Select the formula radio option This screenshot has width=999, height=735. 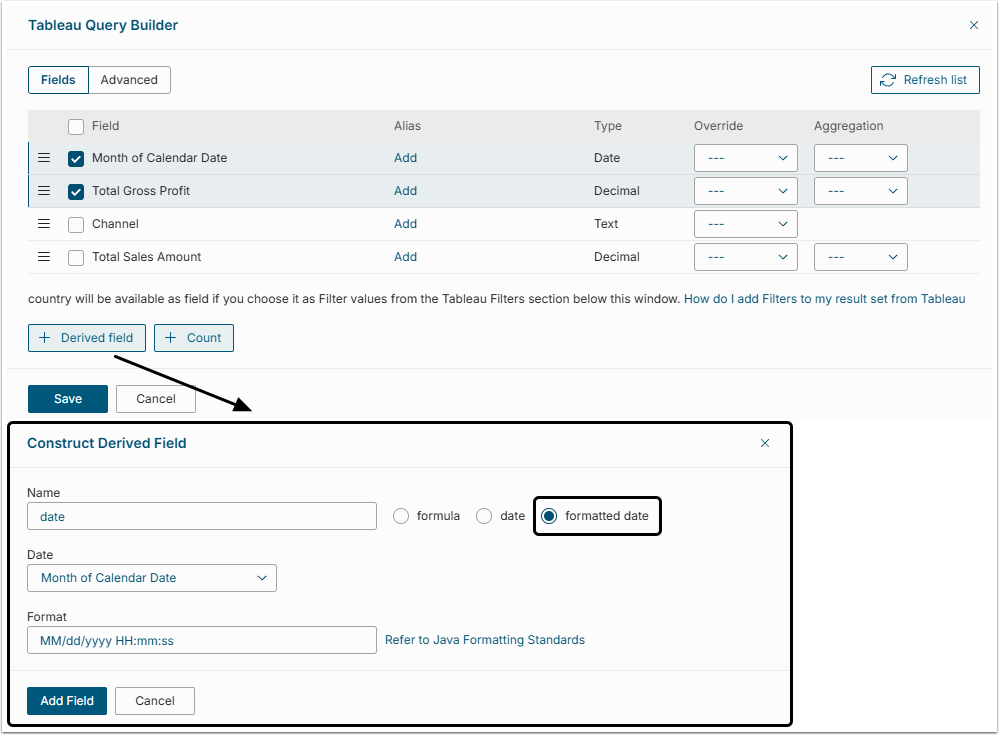[x=401, y=516]
